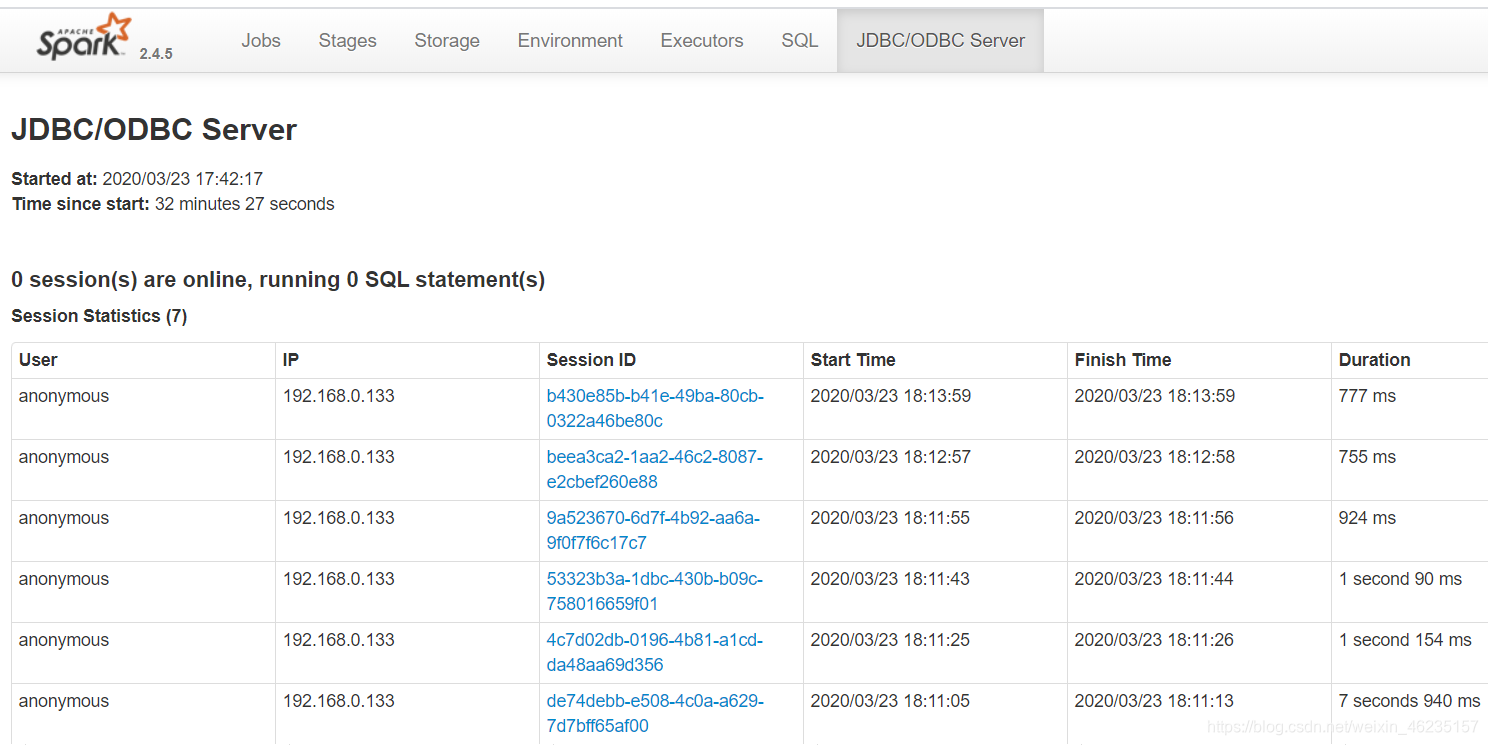Click the Started at 2020/03/23 17:42:17 line

[137, 179]
